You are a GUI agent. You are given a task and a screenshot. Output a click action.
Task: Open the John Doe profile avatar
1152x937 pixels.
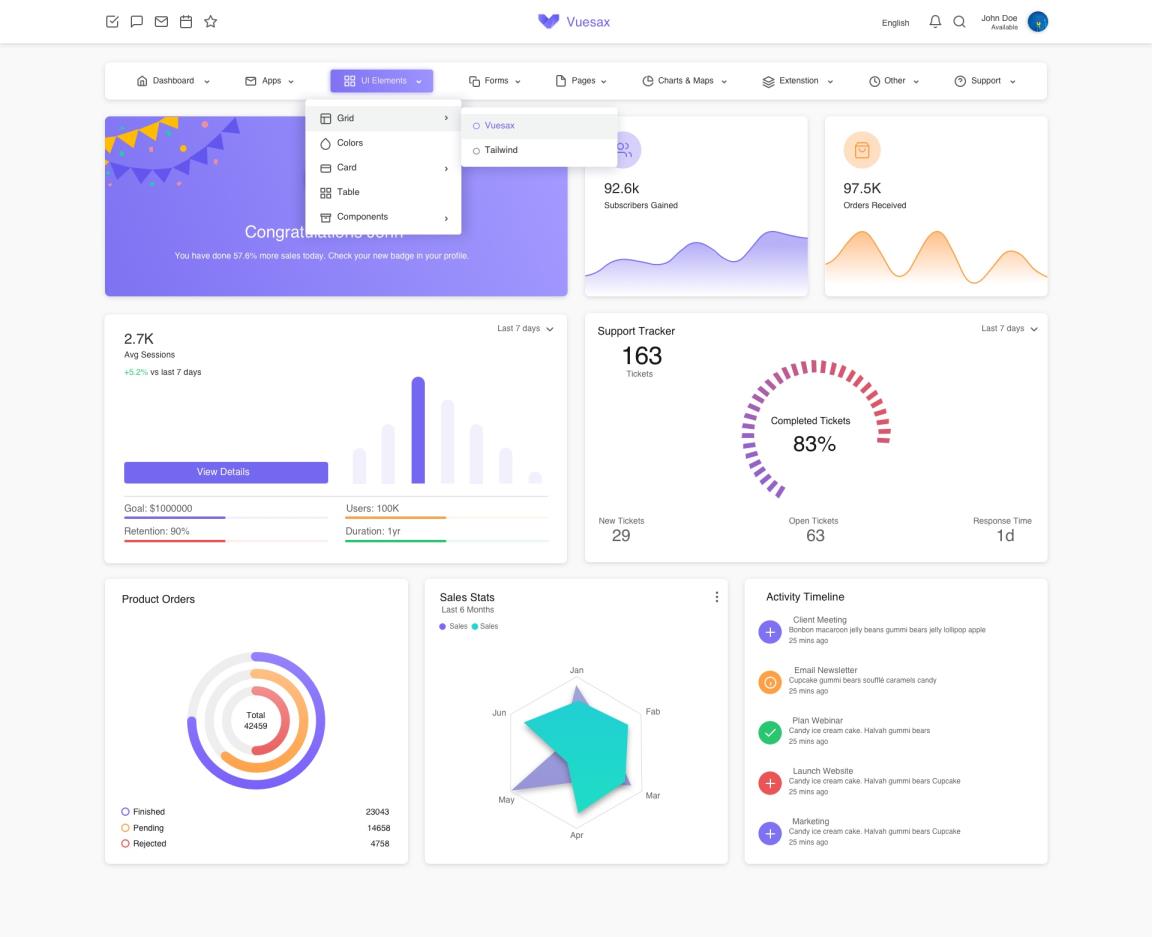coord(1037,22)
